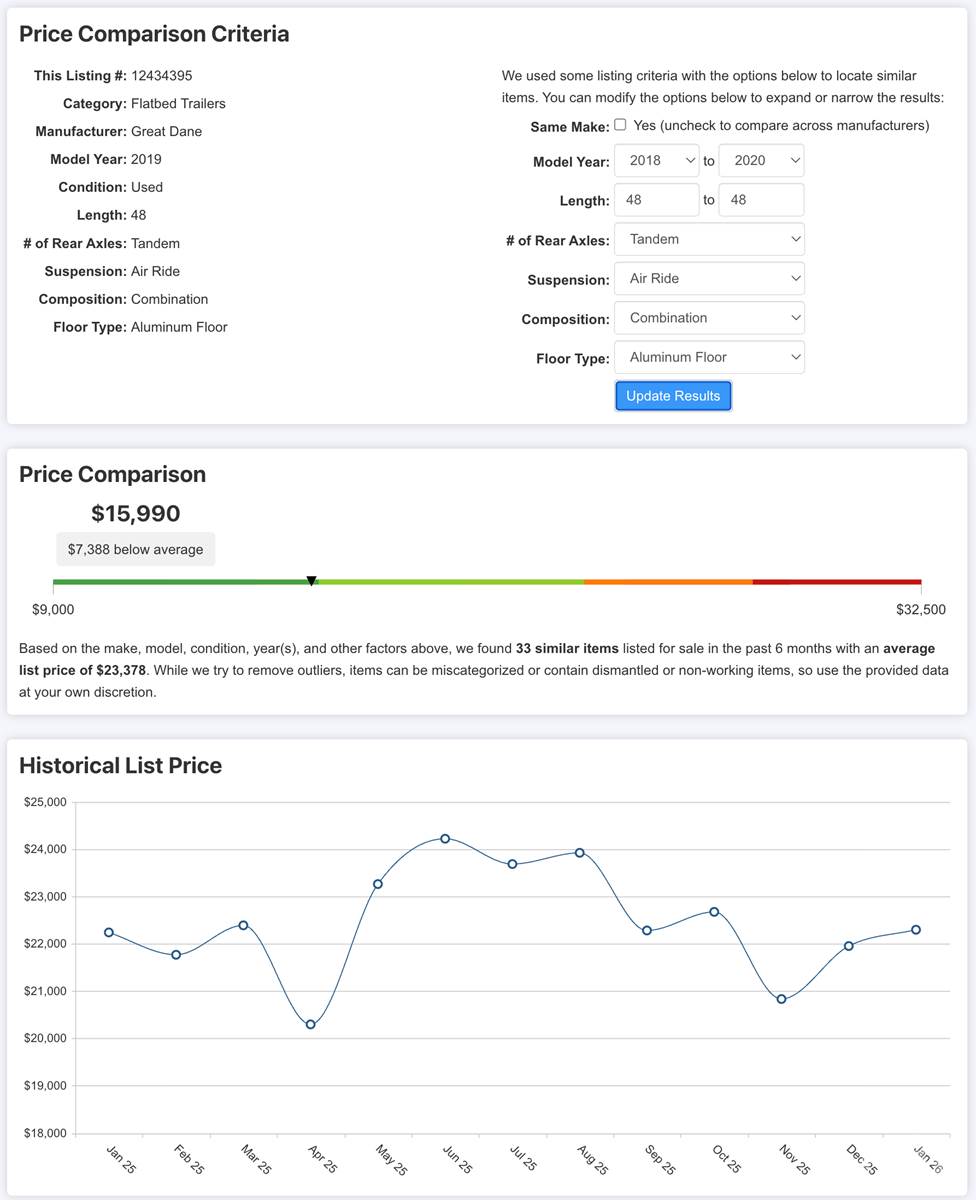976x1200 pixels.
Task: Click the red segment of price bar
Action: [x=836, y=581]
